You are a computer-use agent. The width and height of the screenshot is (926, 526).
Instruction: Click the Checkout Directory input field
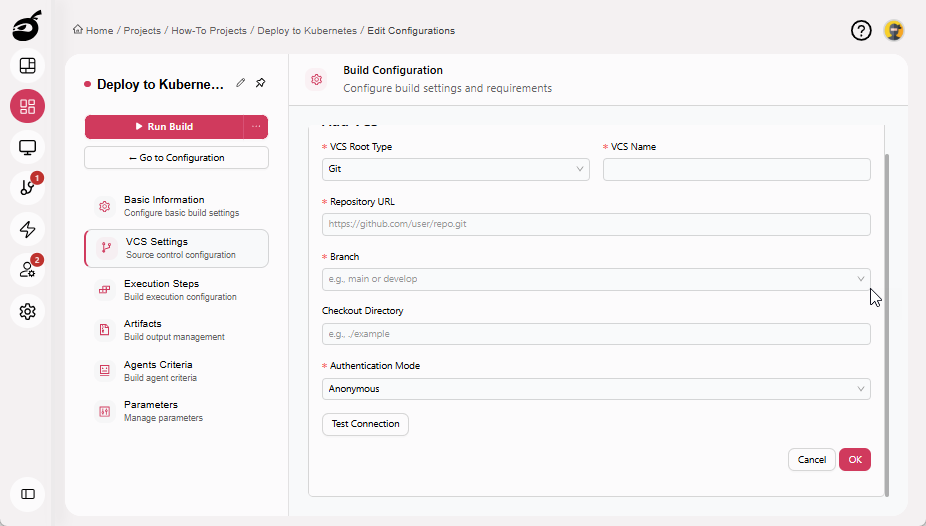tap(596, 334)
